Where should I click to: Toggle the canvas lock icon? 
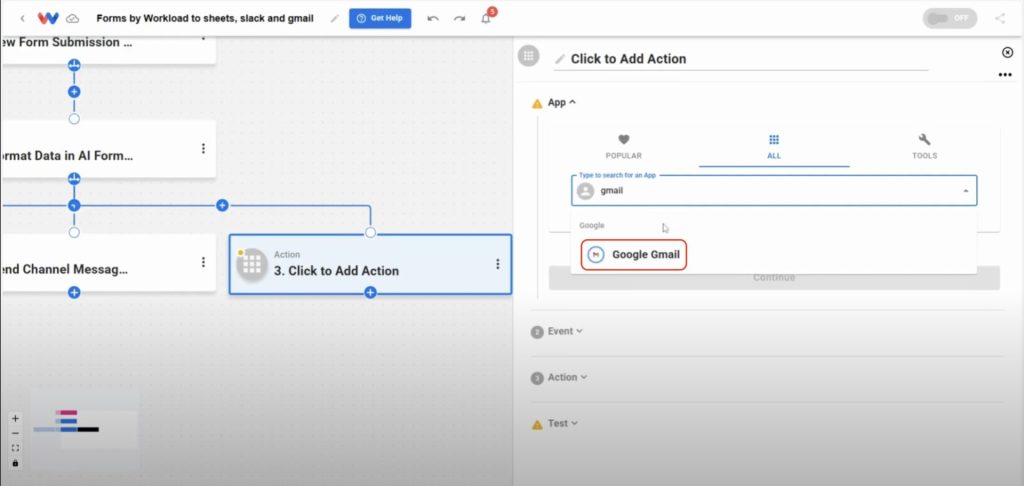tap(16, 463)
